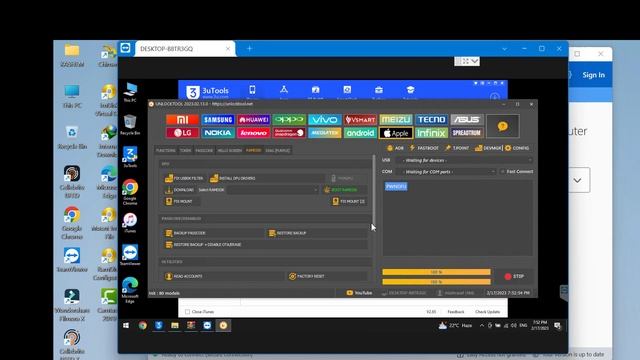
Task: Open the YouTube link in status bar
Action: pos(359,293)
